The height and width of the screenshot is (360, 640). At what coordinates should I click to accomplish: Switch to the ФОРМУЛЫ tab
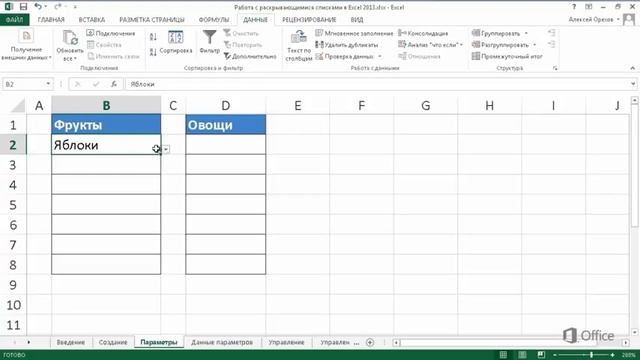pyautogui.click(x=214, y=20)
